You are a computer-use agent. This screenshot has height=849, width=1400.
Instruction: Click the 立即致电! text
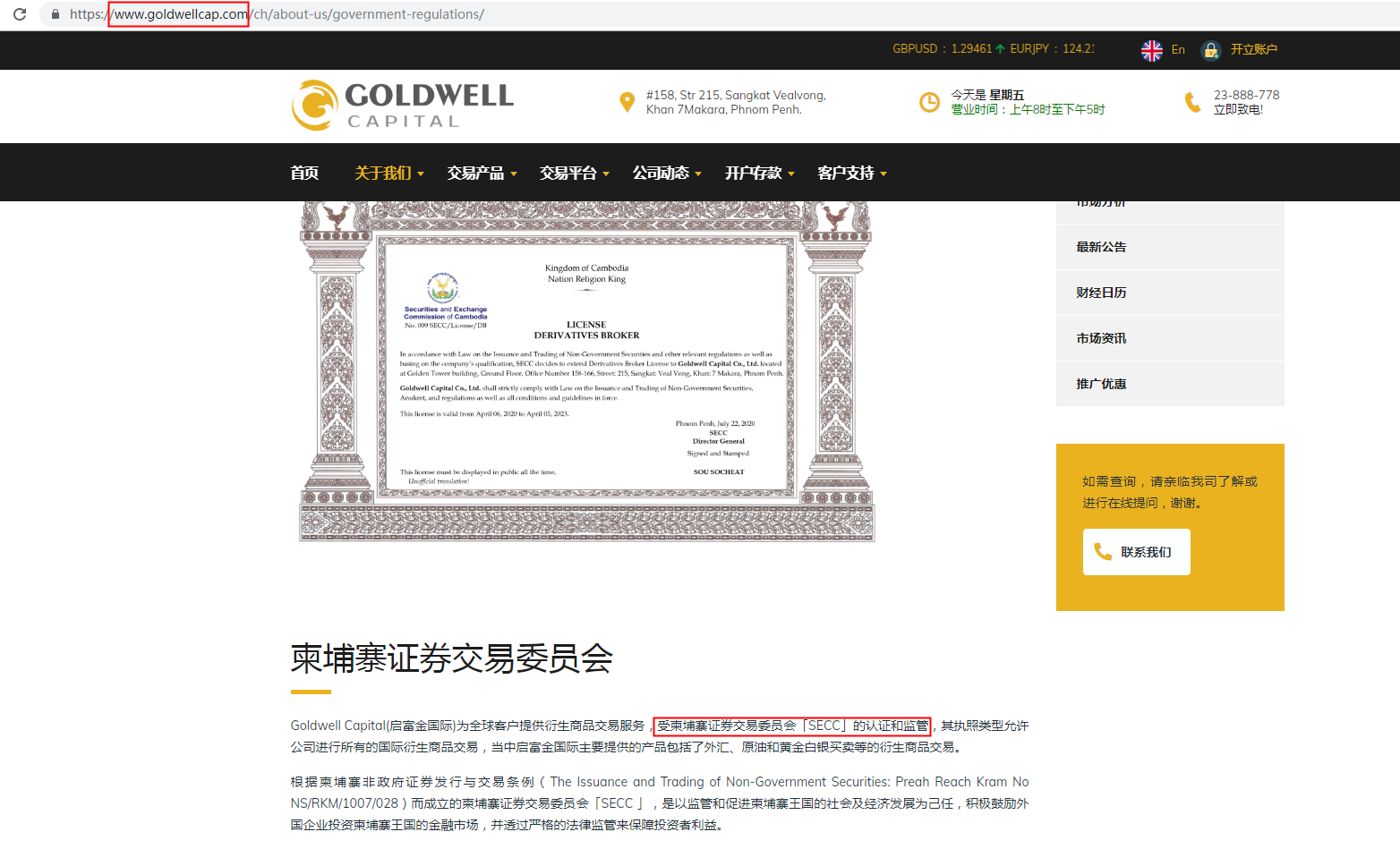(1238, 110)
